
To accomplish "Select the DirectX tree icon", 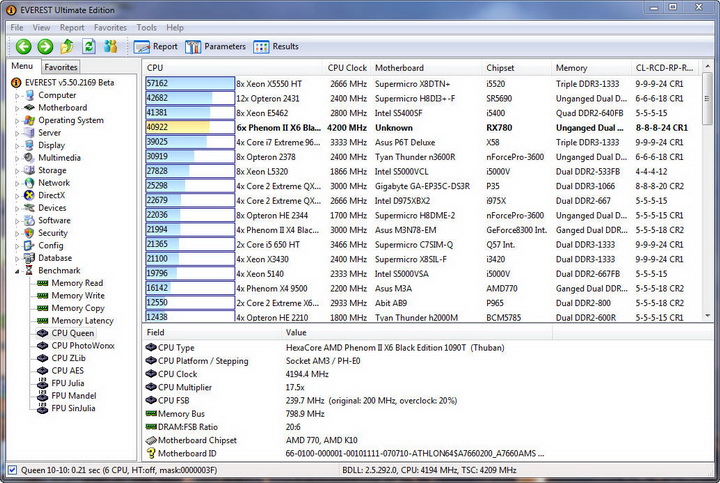I will pos(30,195).
